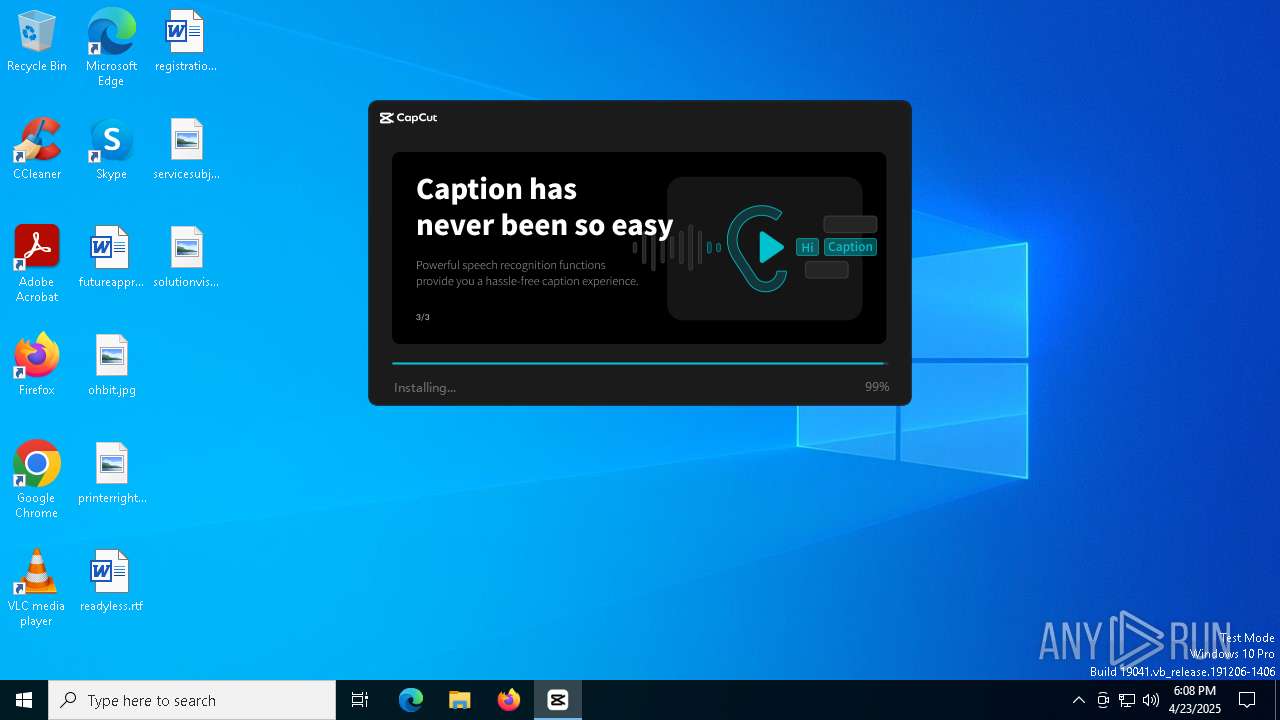Viewport: 1280px width, 720px height.
Task: Select the Skype desktop shortcut
Action: (111, 149)
